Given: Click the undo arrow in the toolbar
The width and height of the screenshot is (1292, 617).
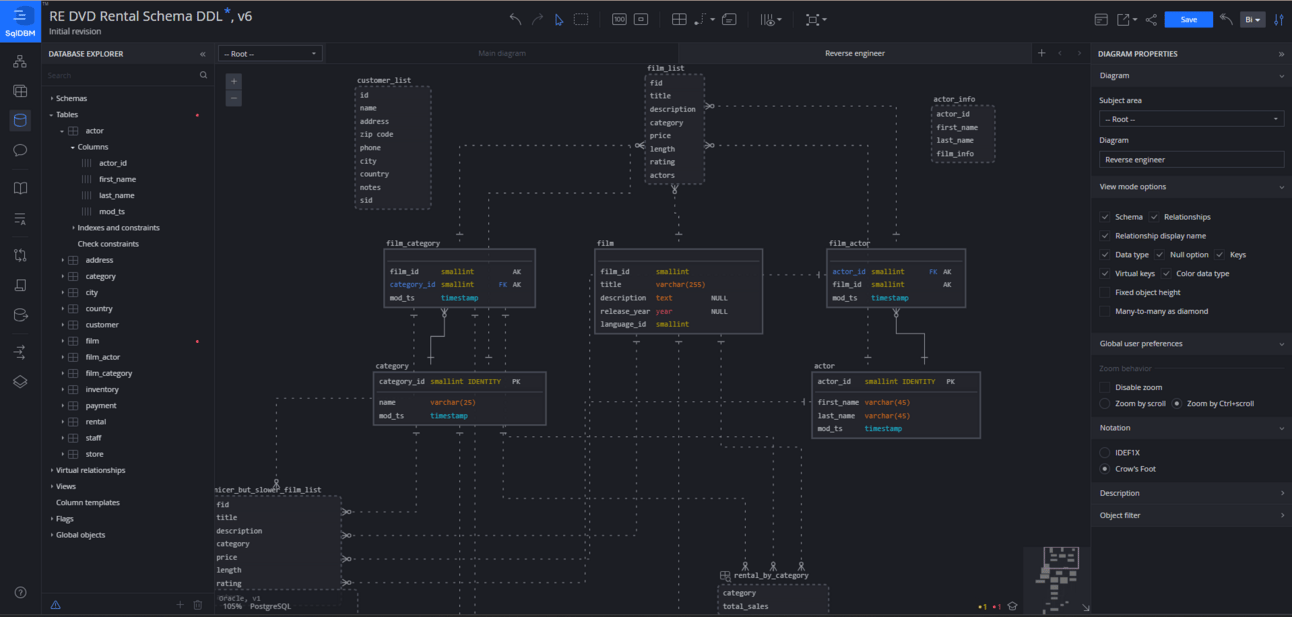Looking at the screenshot, I should pos(515,19).
